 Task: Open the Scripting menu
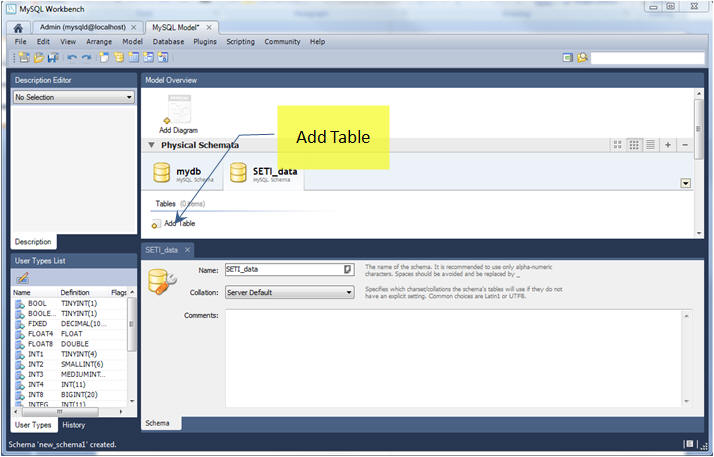point(240,41)
